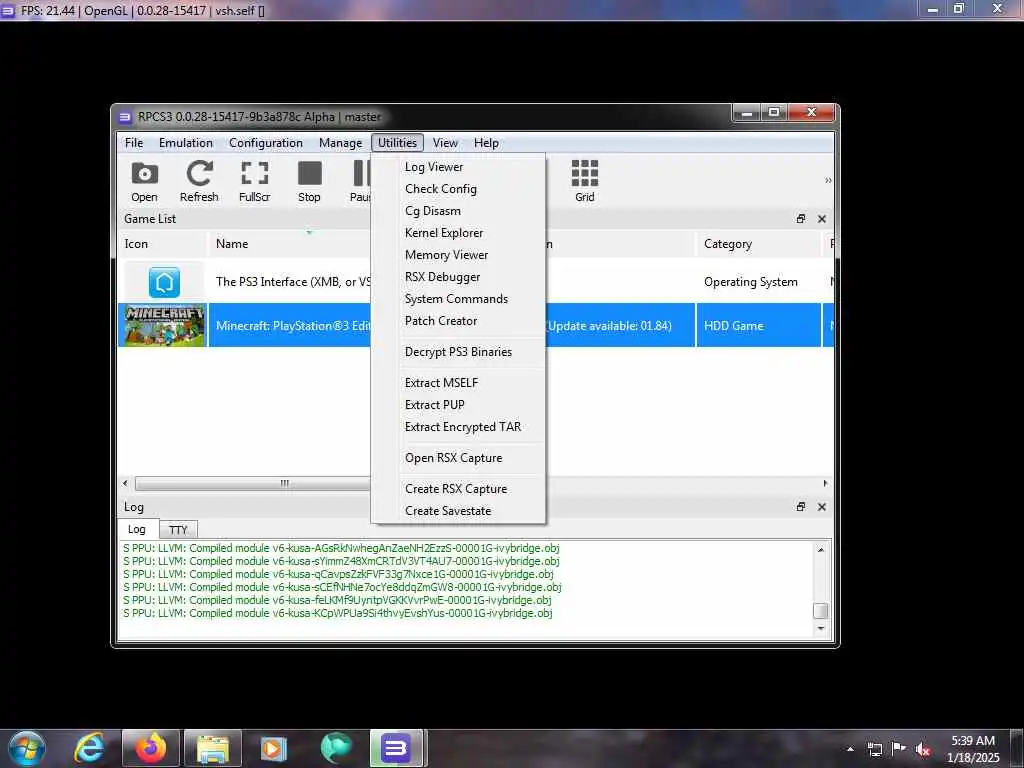
Task: Float the Log panel
Action: pyautogui.click(x=801, y=507)
